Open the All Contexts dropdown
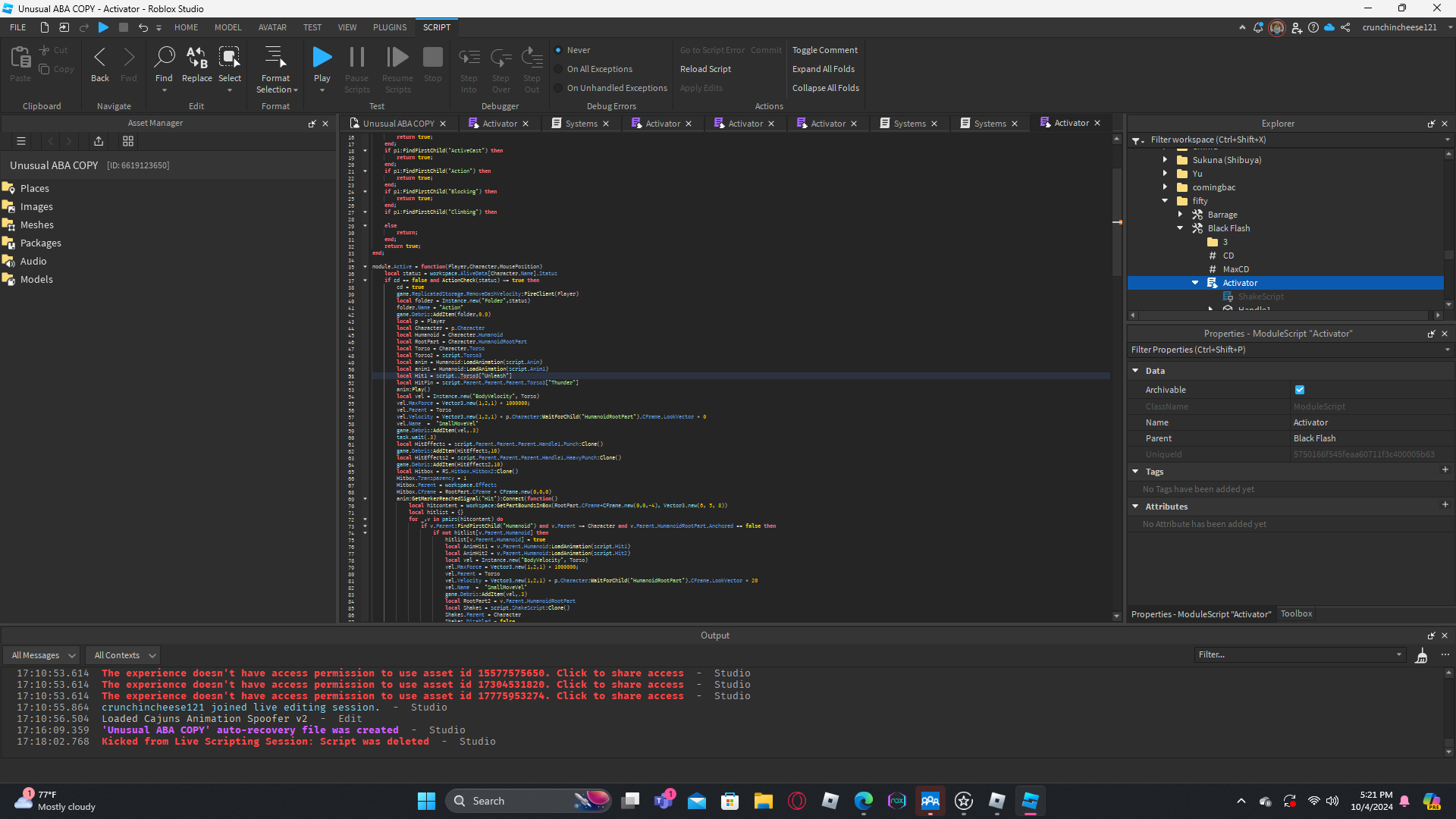The image size is (1456, 819). point(124,655)
